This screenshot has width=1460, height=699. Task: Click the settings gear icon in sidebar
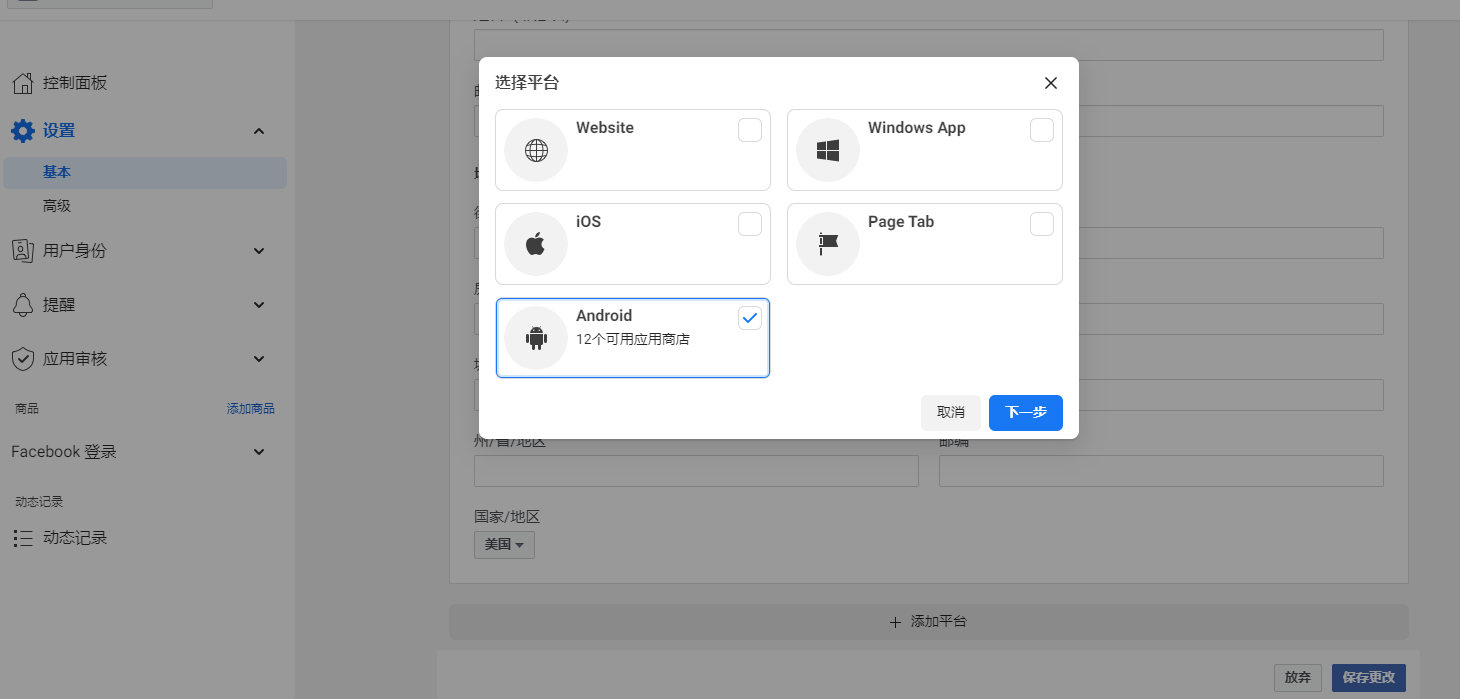23,131
